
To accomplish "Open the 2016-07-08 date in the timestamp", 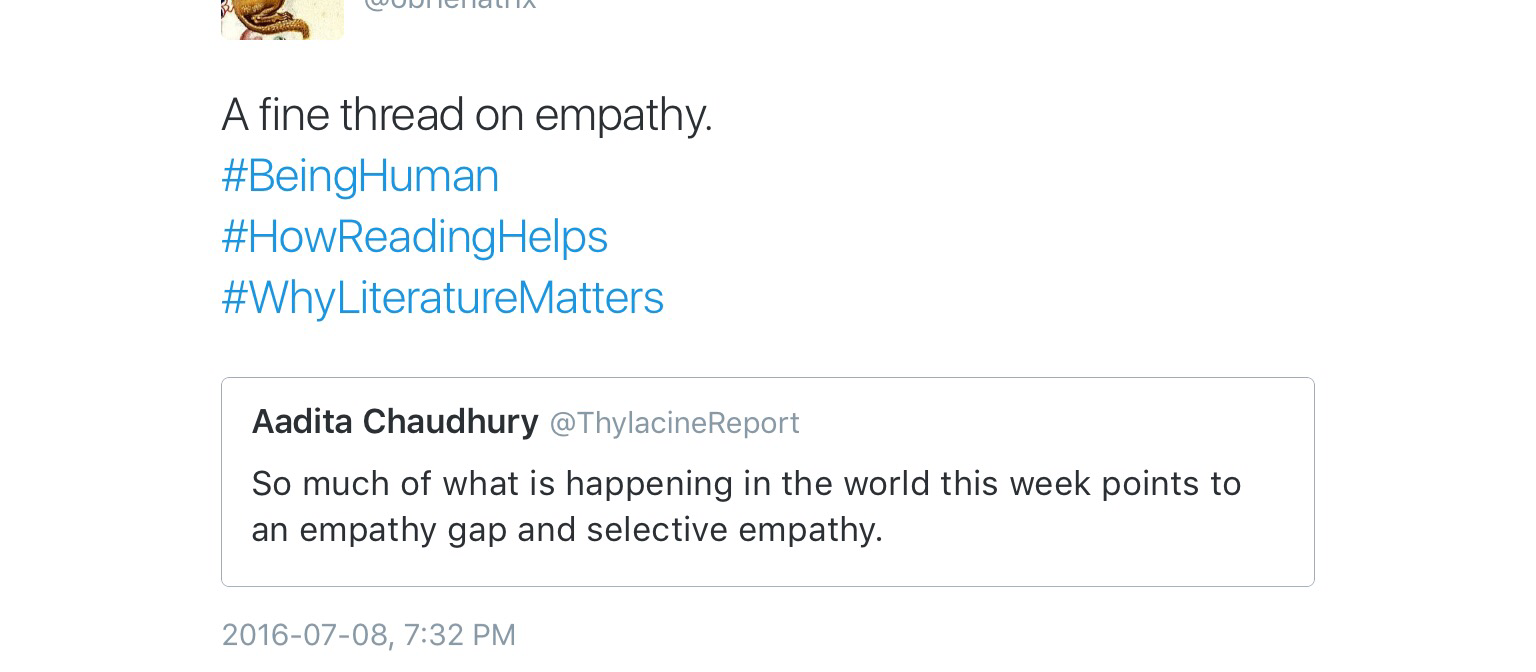I will (304, 635).
